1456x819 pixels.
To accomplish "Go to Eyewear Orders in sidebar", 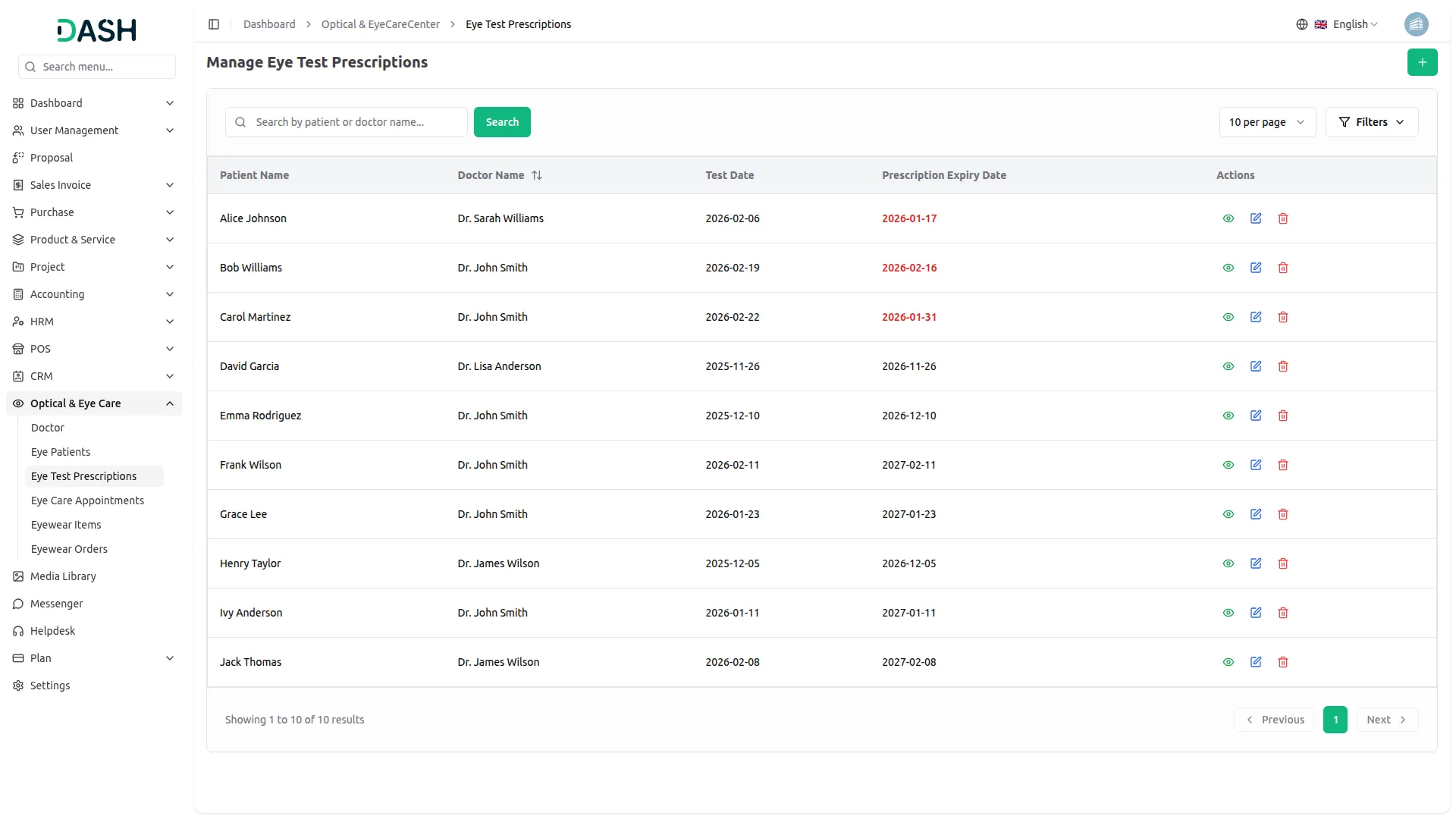I will tap(69, 549).
